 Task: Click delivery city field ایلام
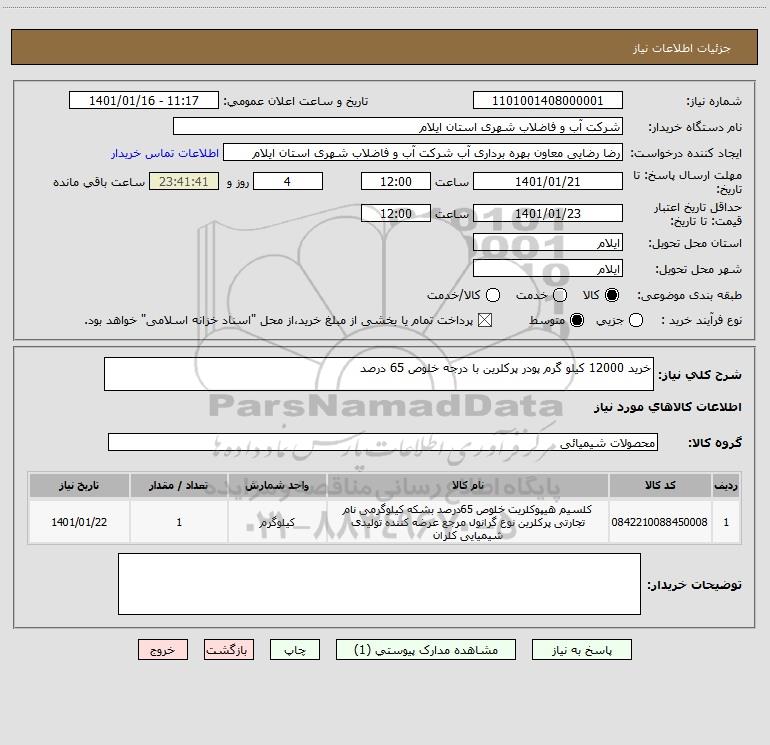click(x=548, y=269)
